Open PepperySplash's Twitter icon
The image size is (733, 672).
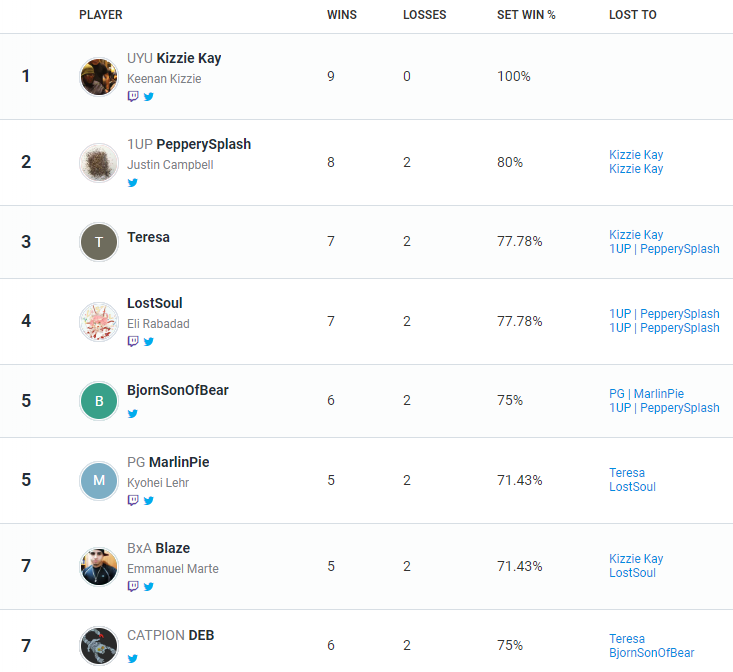(x=133, y=182)
